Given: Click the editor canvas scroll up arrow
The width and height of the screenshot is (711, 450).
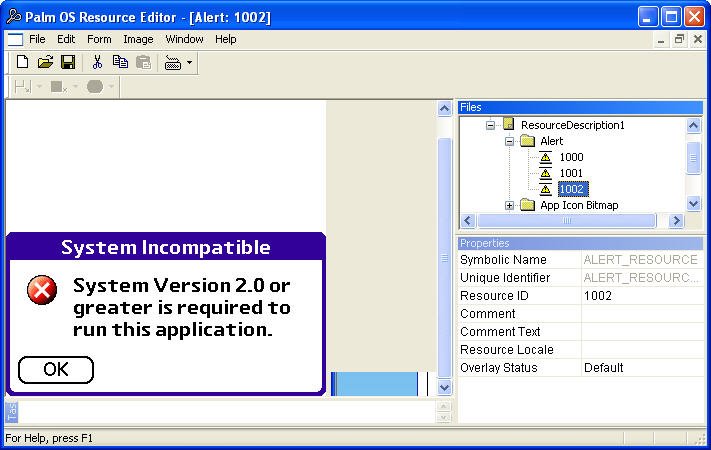Looking at the screenshot, I should (445, 108).
